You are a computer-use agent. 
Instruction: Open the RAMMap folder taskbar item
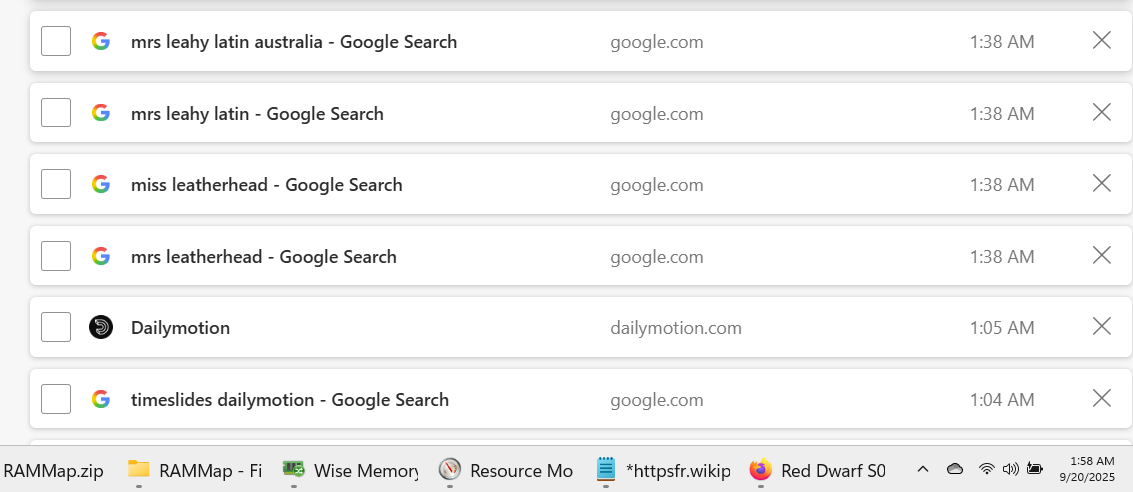(x=195, y=470)
